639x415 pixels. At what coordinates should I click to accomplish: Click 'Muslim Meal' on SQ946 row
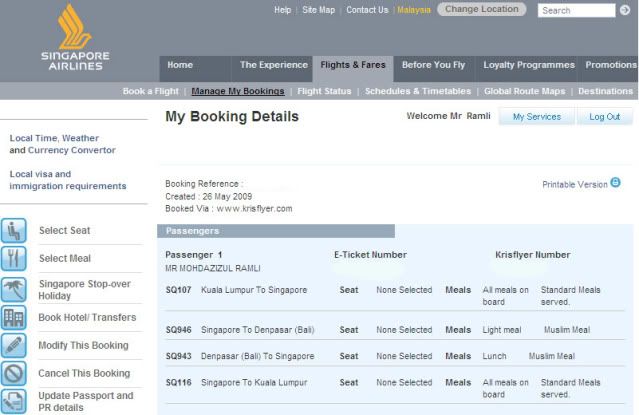[x=567, y=330]
